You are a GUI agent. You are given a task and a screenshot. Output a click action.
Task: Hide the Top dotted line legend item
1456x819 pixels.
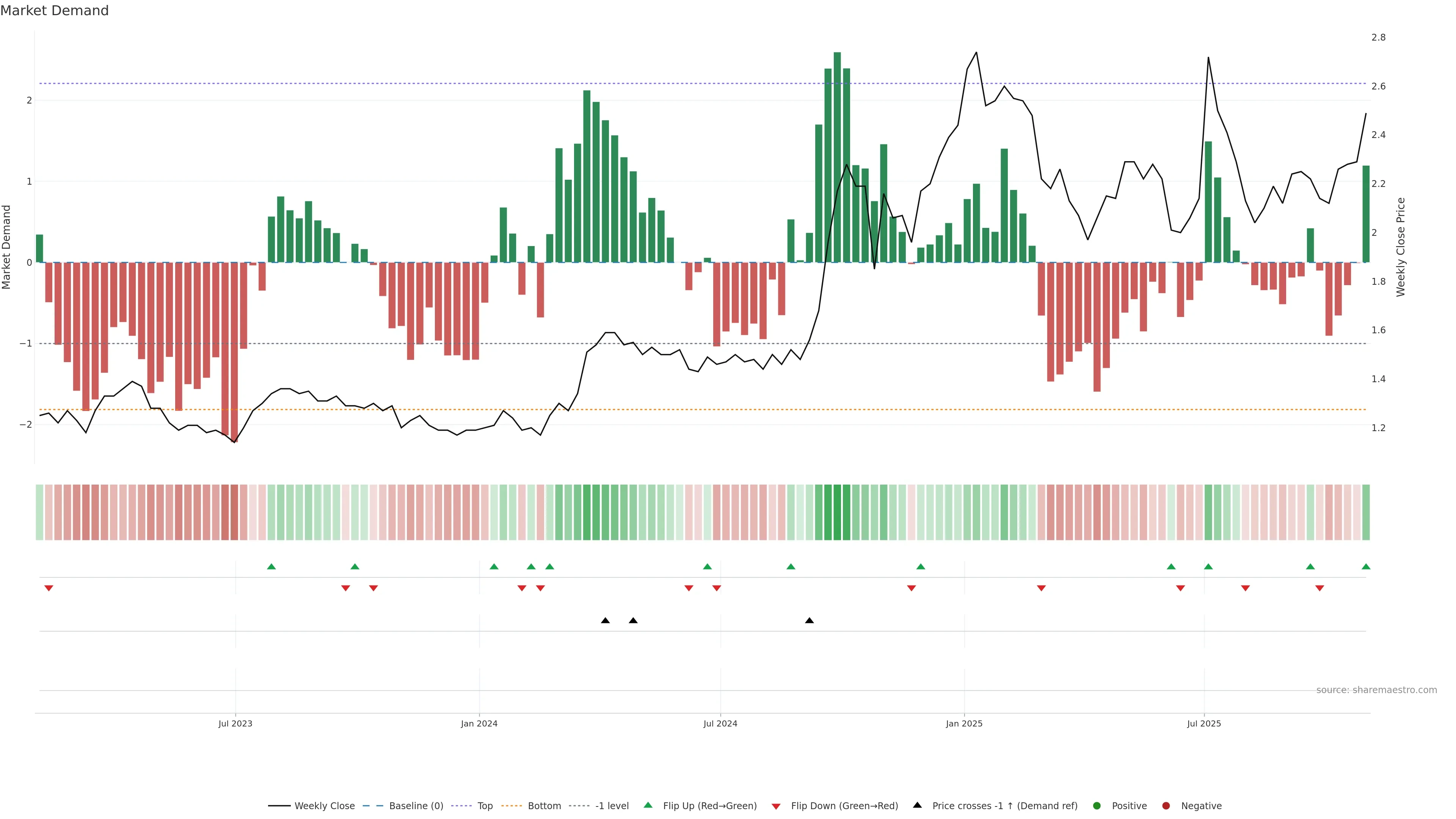pyautogui.click(x=485, y=806)
